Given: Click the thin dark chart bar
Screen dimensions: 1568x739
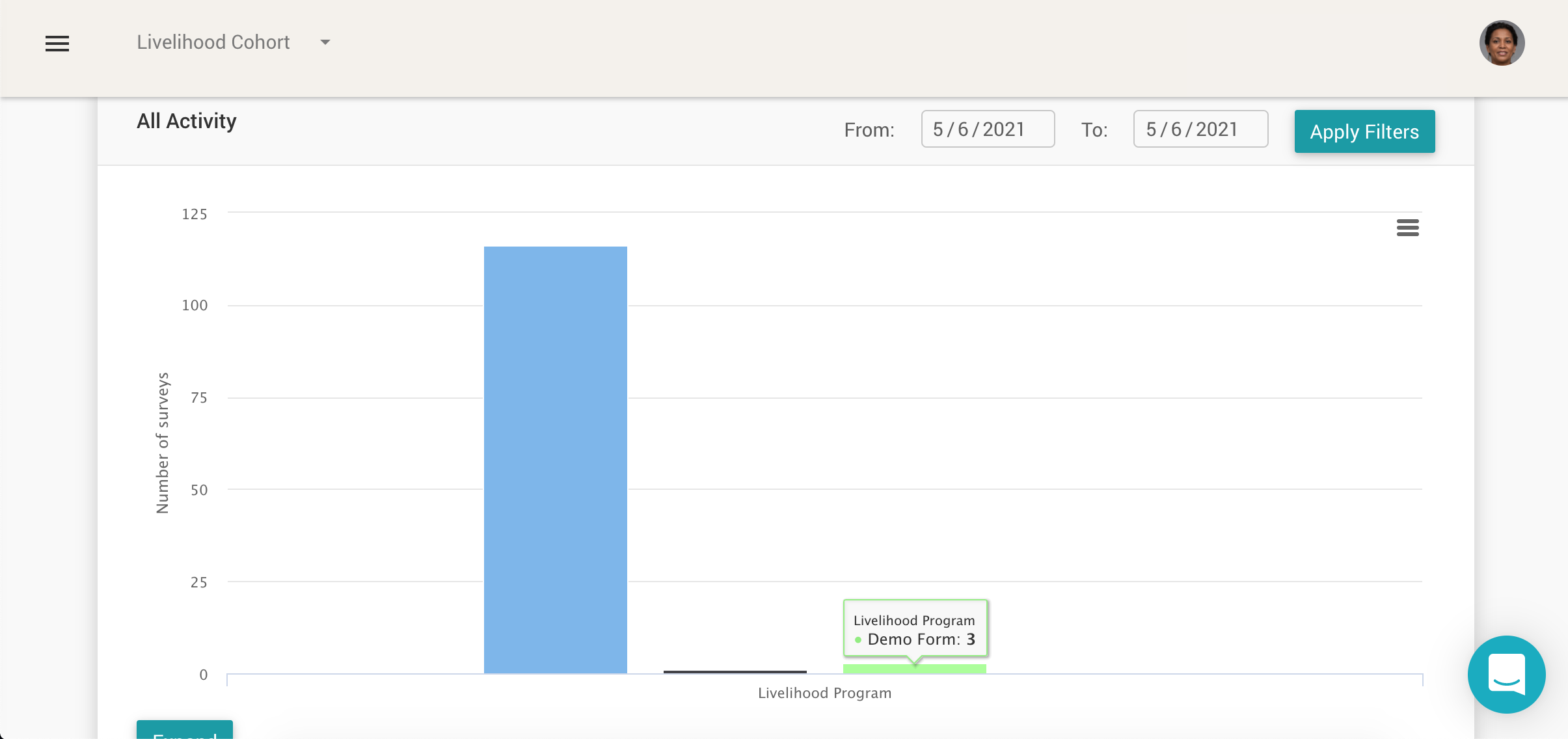Looking at the screenshot, I should (735, 671).
